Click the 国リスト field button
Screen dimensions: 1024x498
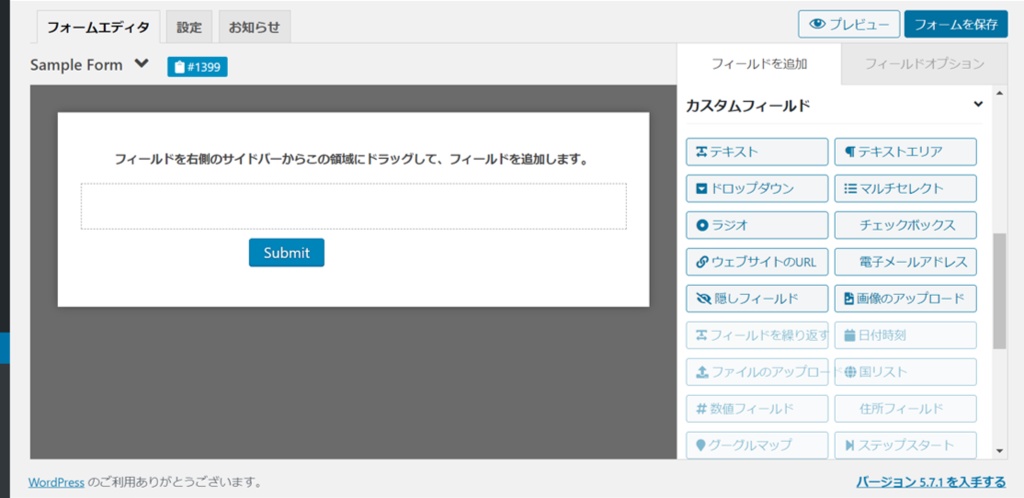click(x=905, y=372)
